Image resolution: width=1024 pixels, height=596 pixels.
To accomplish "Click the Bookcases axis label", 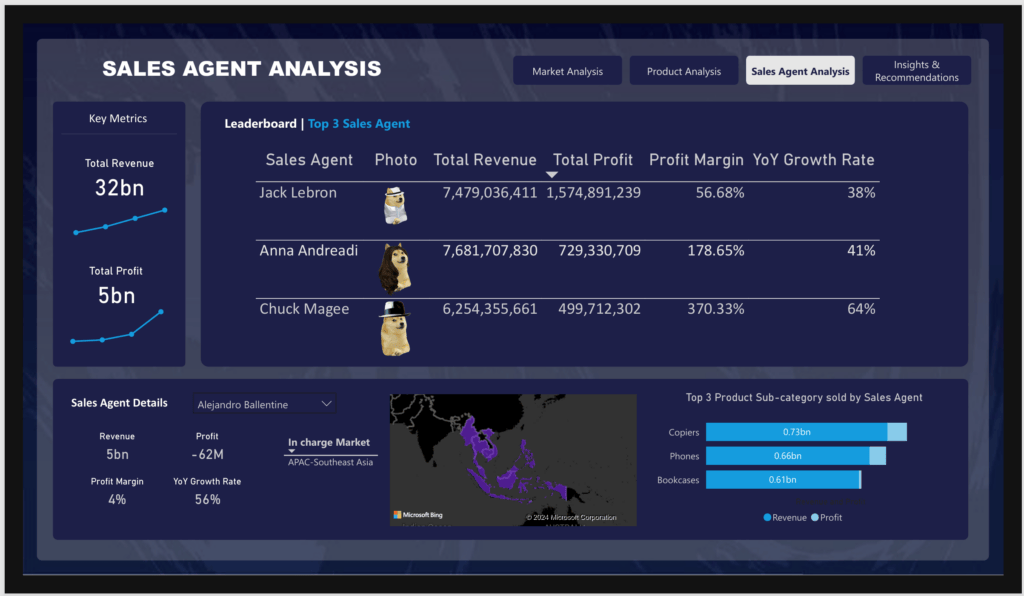I will (x=678, y=480).
